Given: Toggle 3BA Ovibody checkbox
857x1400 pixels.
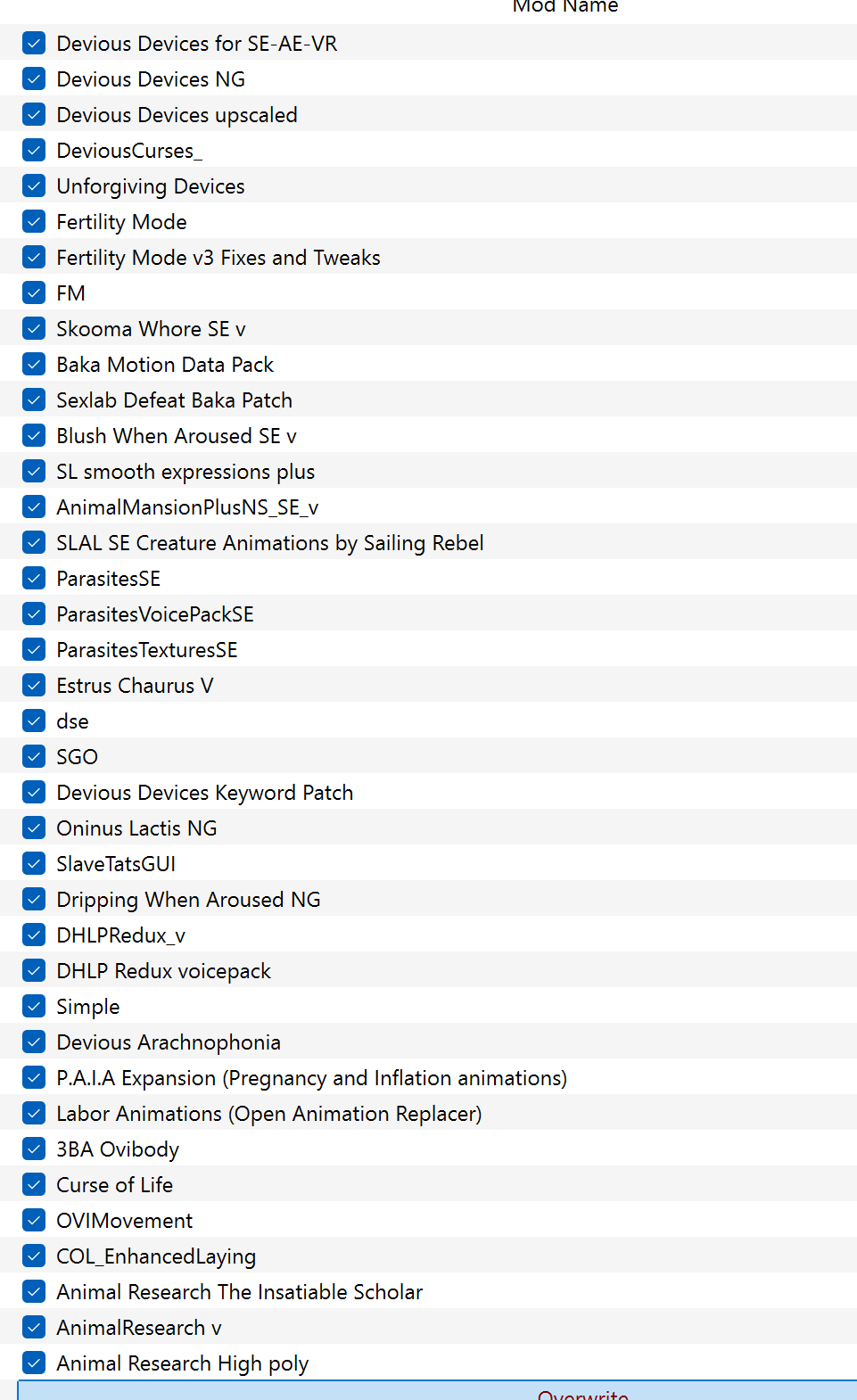Looking at the screenshot, I should pyautogui.click(x=34, y=1149).
